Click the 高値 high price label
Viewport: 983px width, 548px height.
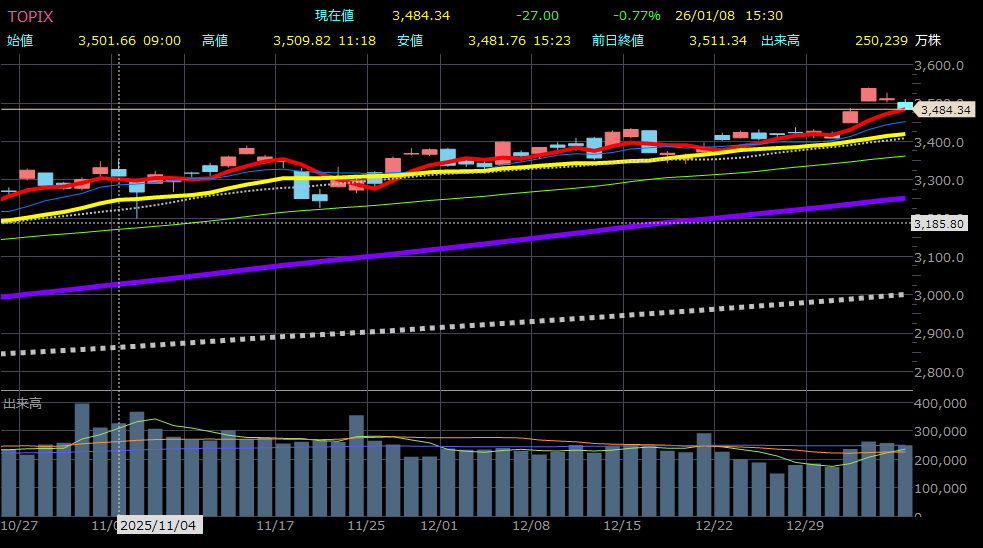pos(215,41)
